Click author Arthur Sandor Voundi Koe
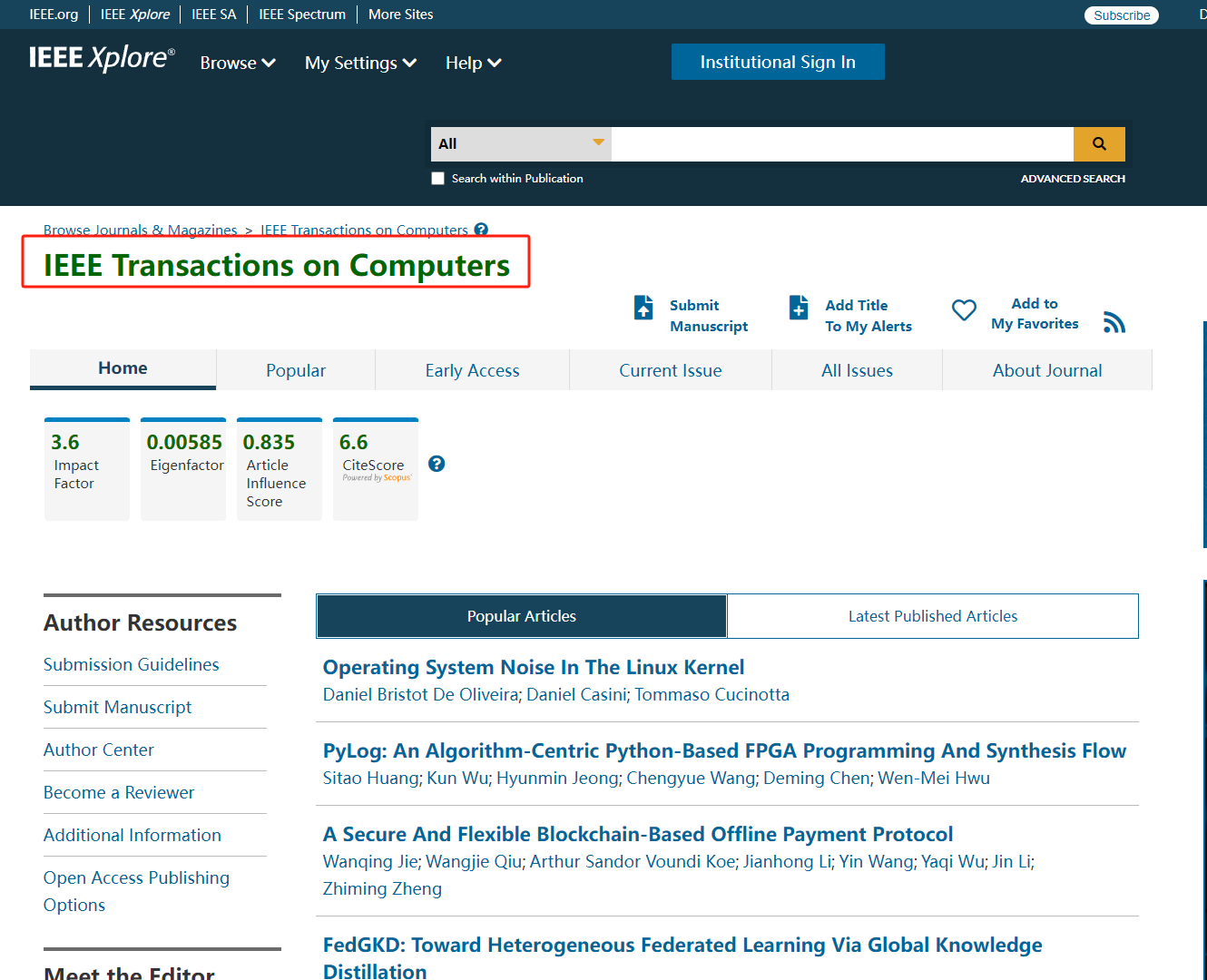1207x980 pixels. pyautogui.click(x=633, y=861)
